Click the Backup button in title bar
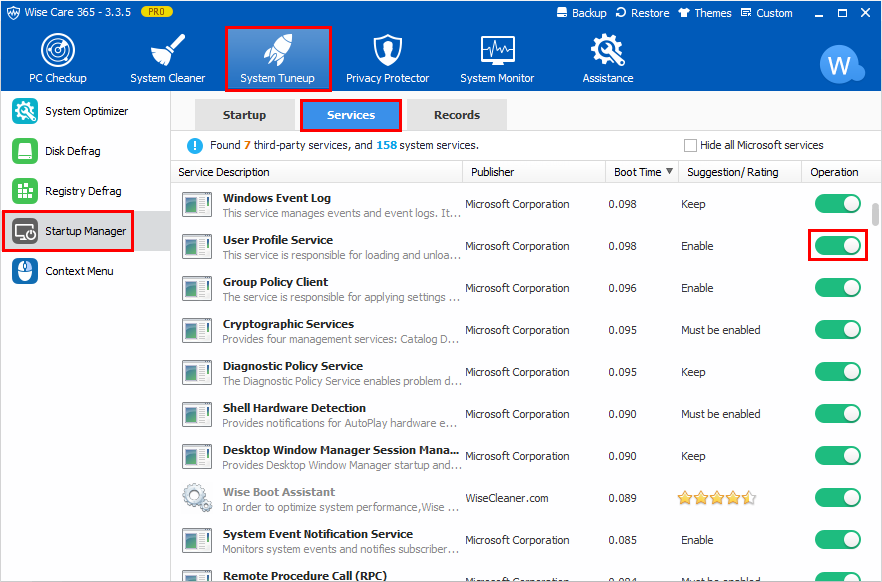Image resolution: width=882 pixels, height=582 pixels. 581,13
